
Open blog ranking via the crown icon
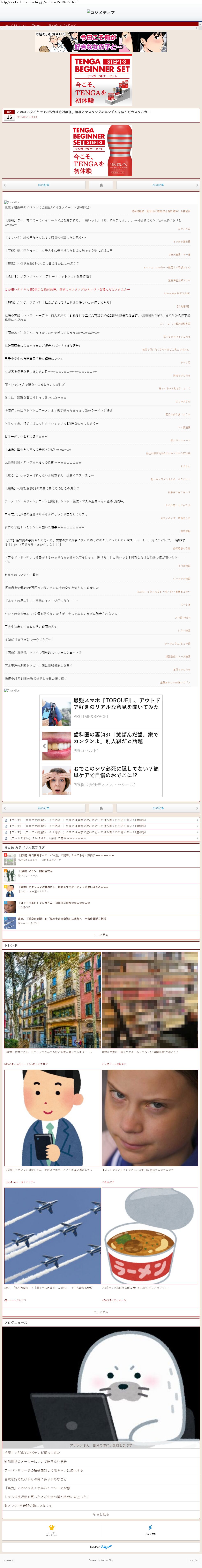coord(52,1529)
